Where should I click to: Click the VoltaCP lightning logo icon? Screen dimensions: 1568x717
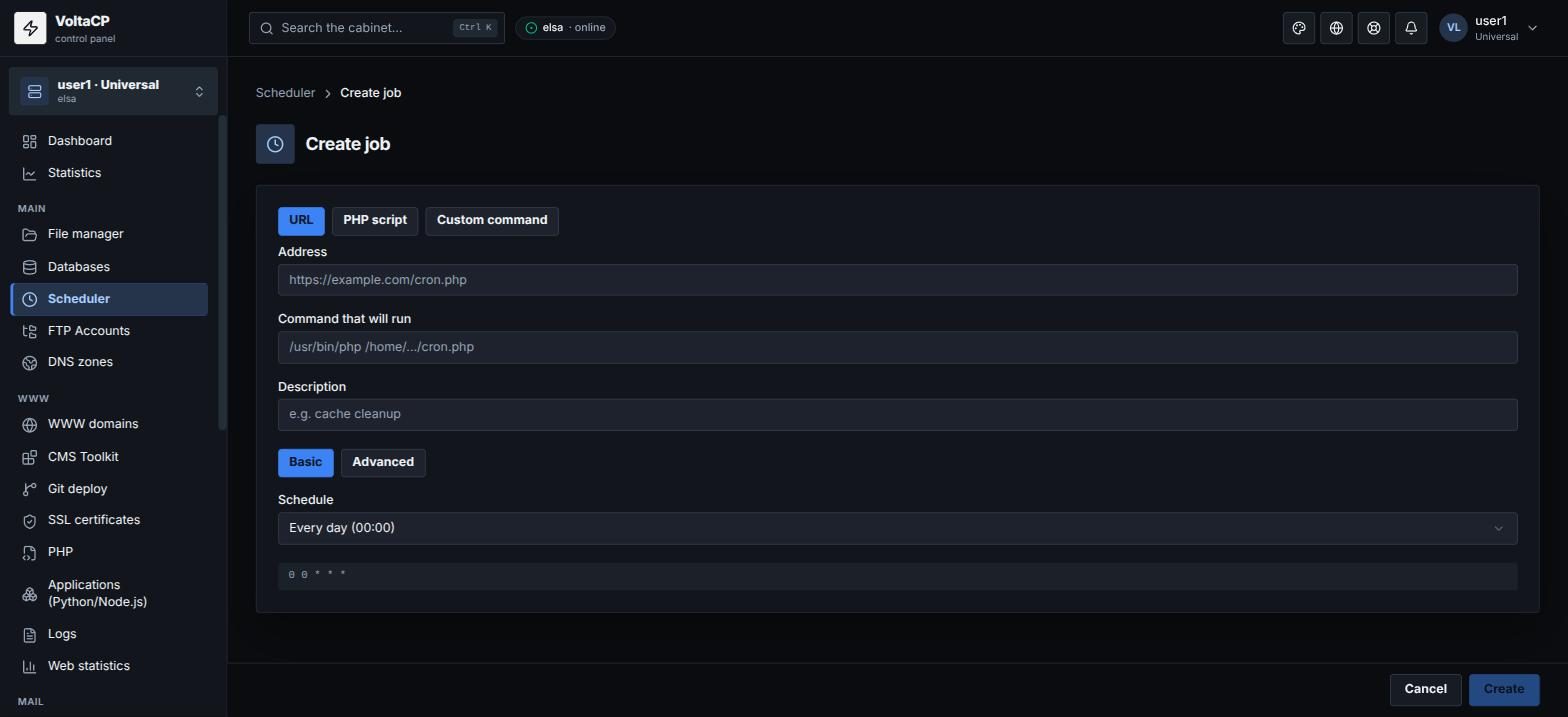pos(30,28)
